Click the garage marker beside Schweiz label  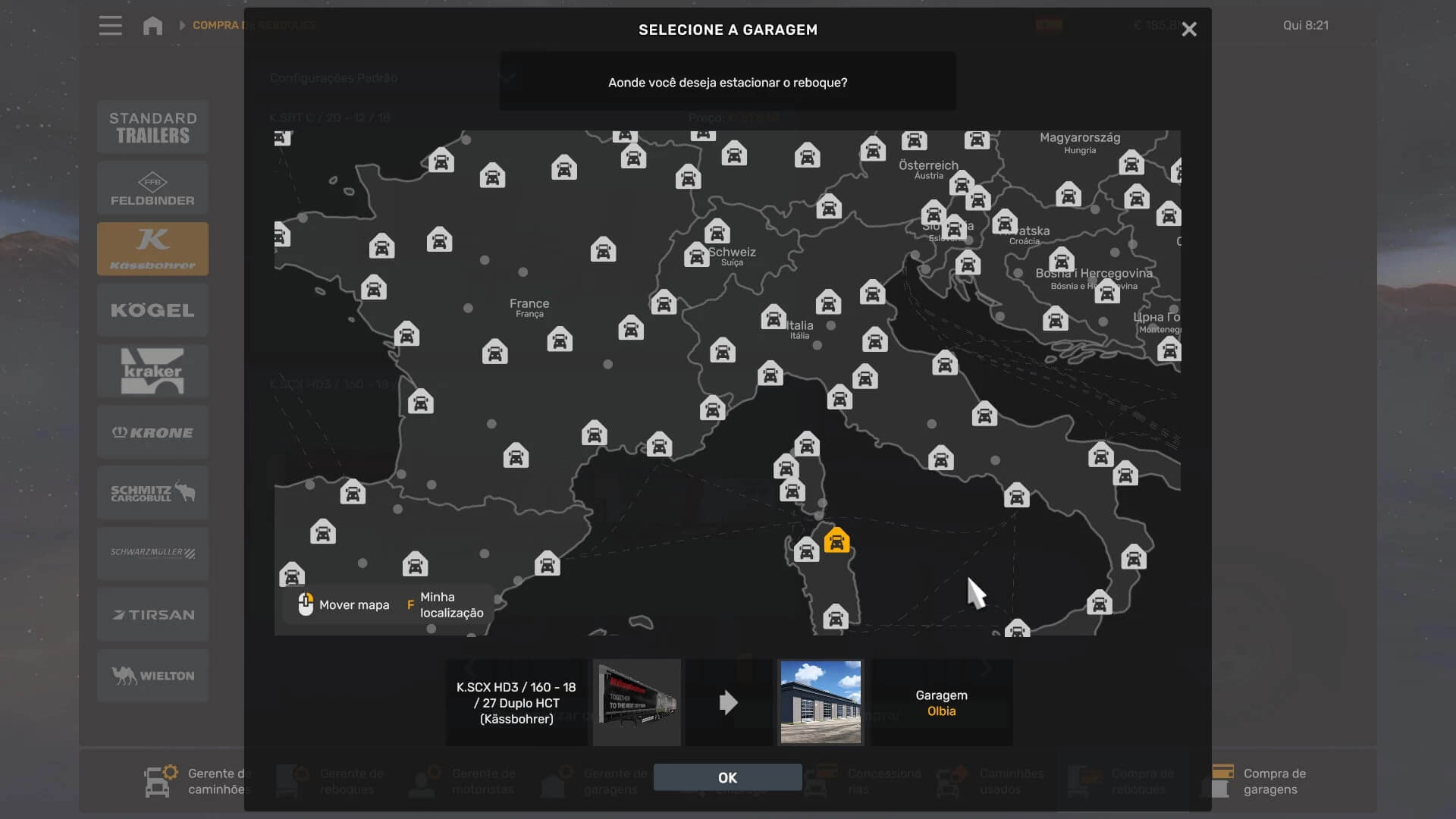[x=696, y=255]
